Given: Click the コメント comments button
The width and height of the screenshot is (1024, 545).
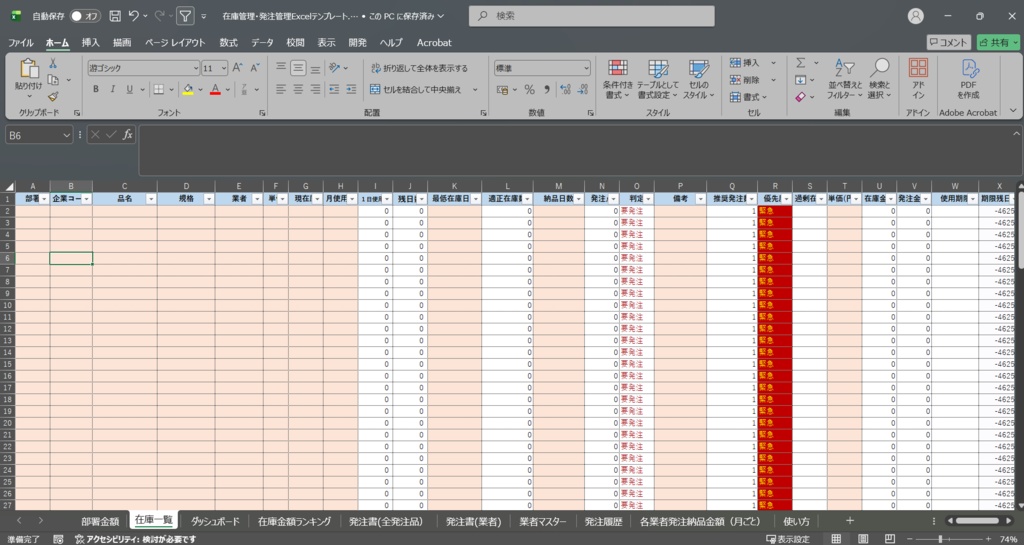Looking at the screenshot, I should click(948, 42).
